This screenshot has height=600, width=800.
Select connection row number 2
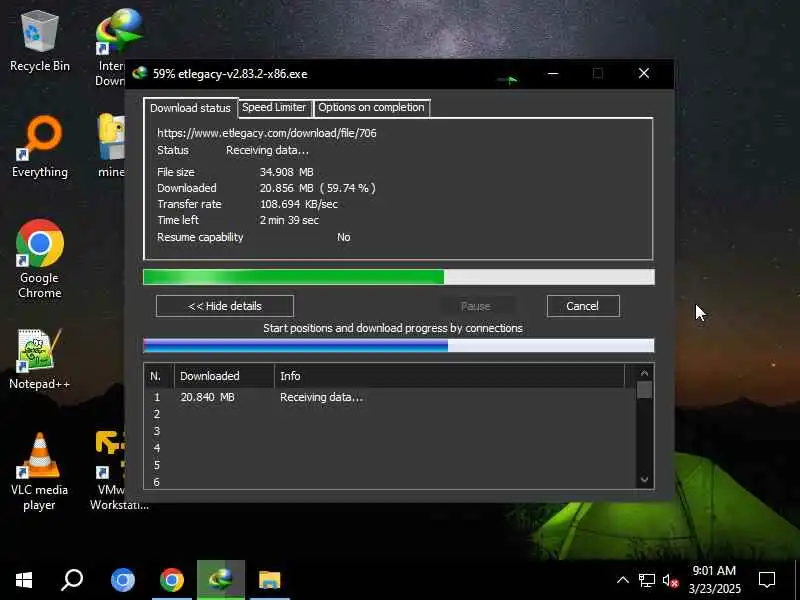click(x=390, y=414)
